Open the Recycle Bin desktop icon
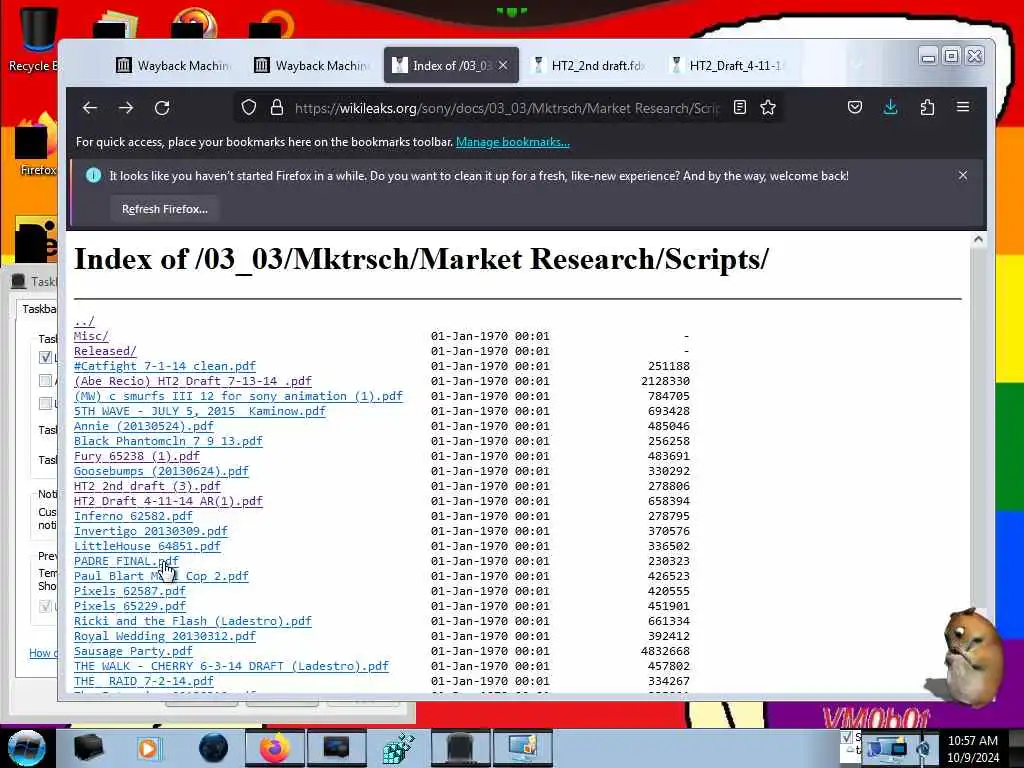 click(36, 38)
